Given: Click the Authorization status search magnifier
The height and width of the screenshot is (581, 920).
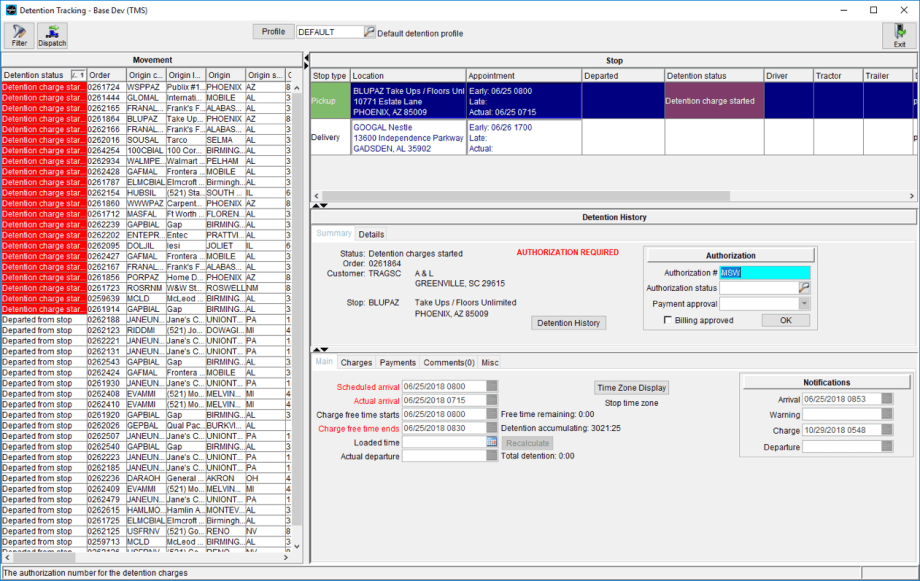Looking at the screenshot, I should tap(802, 287).
